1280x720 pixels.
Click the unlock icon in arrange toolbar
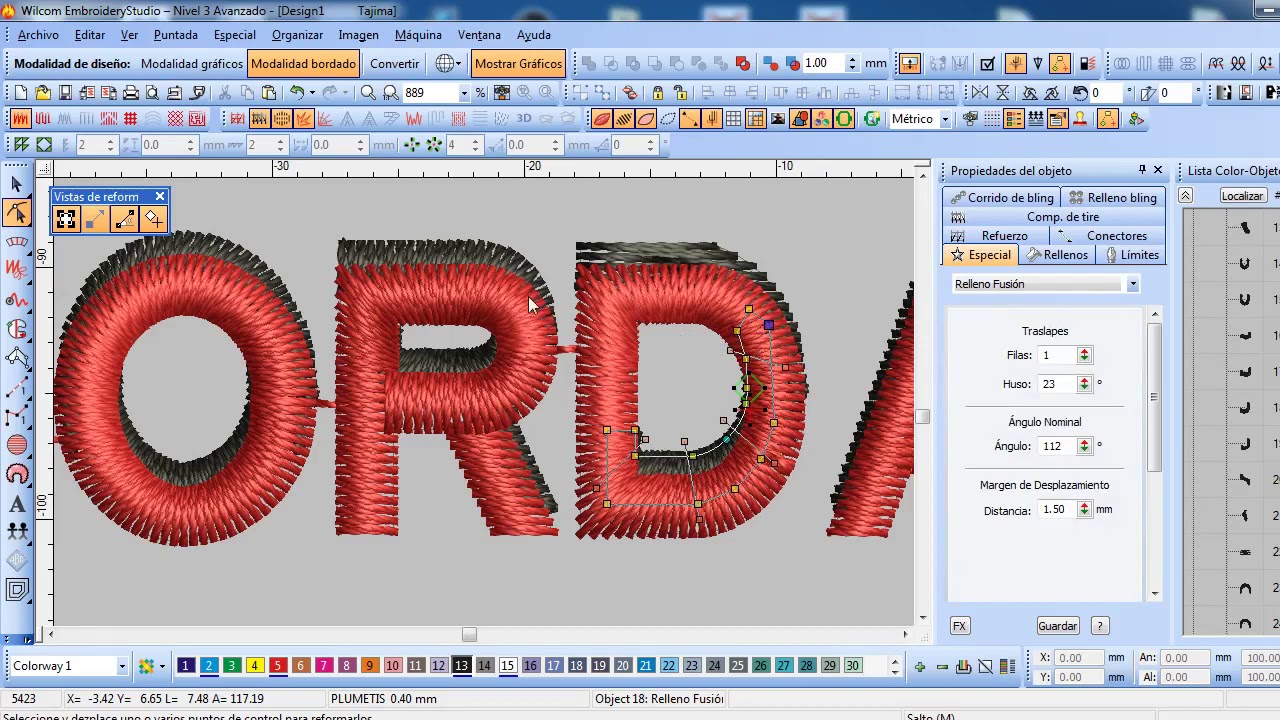679,92
